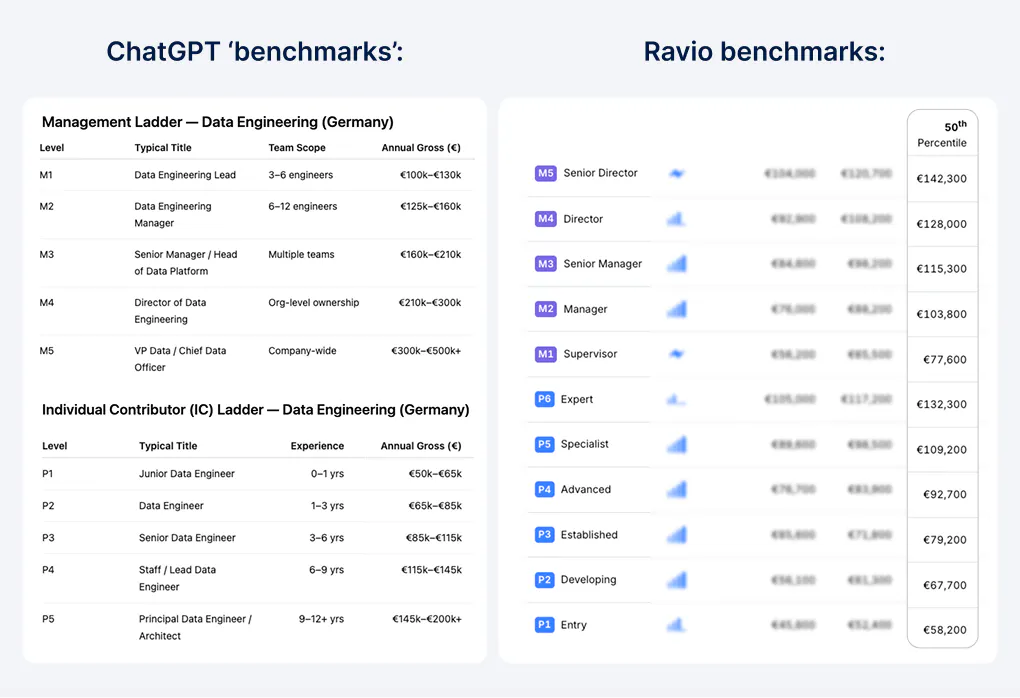Click the €65k–€85k salary for P2

[x=435, y=505]
